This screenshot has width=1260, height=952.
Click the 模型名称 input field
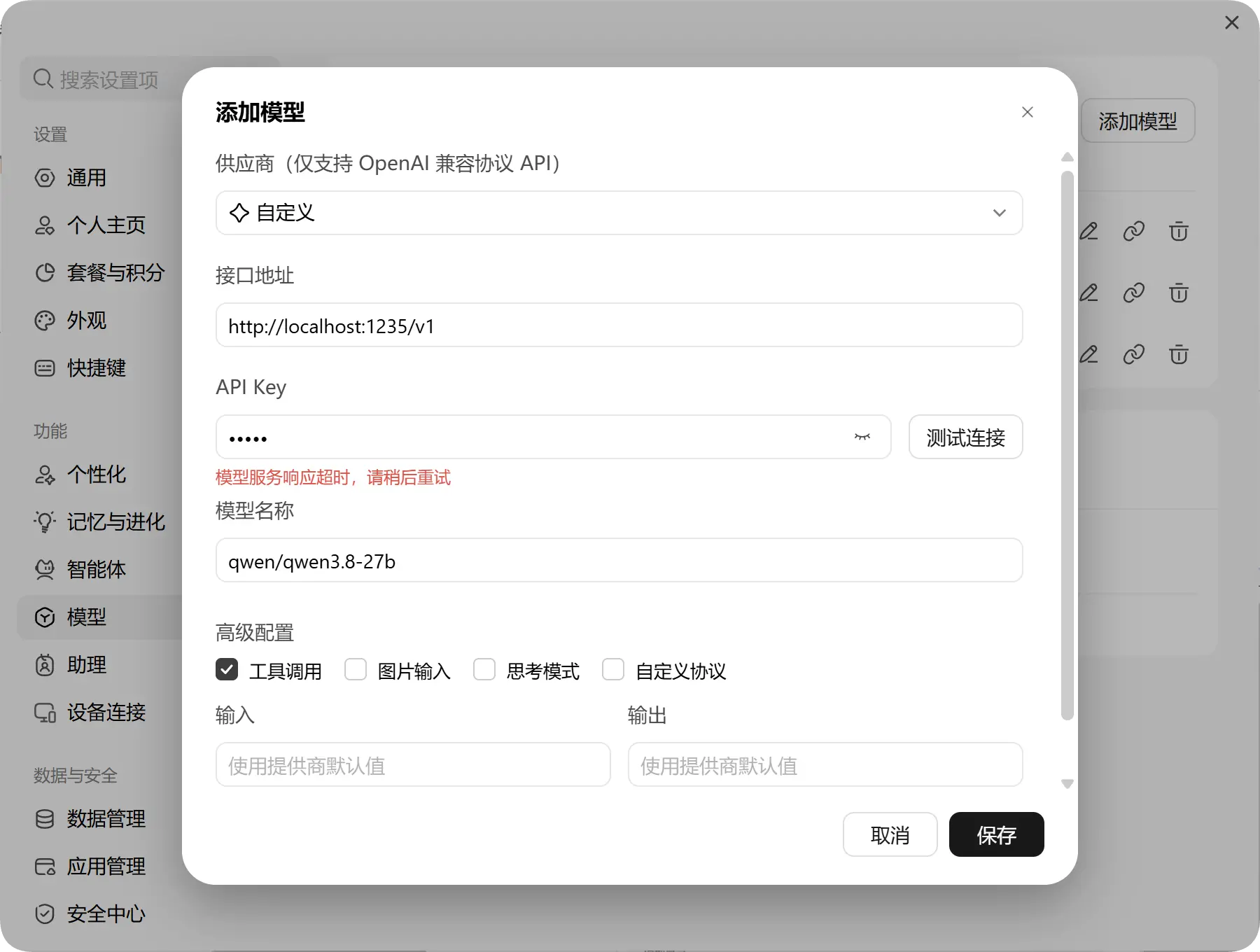[619, 561]
